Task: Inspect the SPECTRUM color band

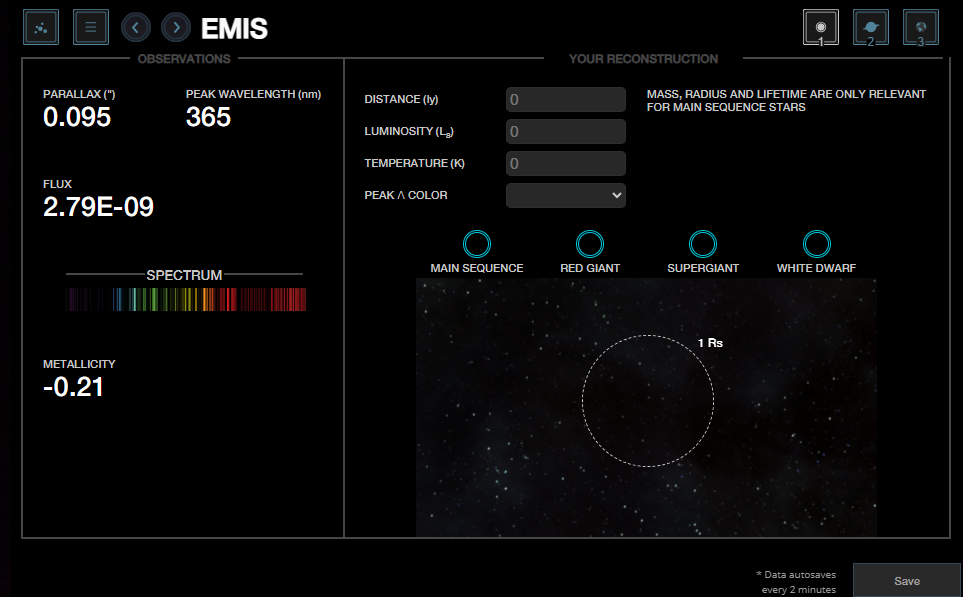Action: [x=184, y=298]
